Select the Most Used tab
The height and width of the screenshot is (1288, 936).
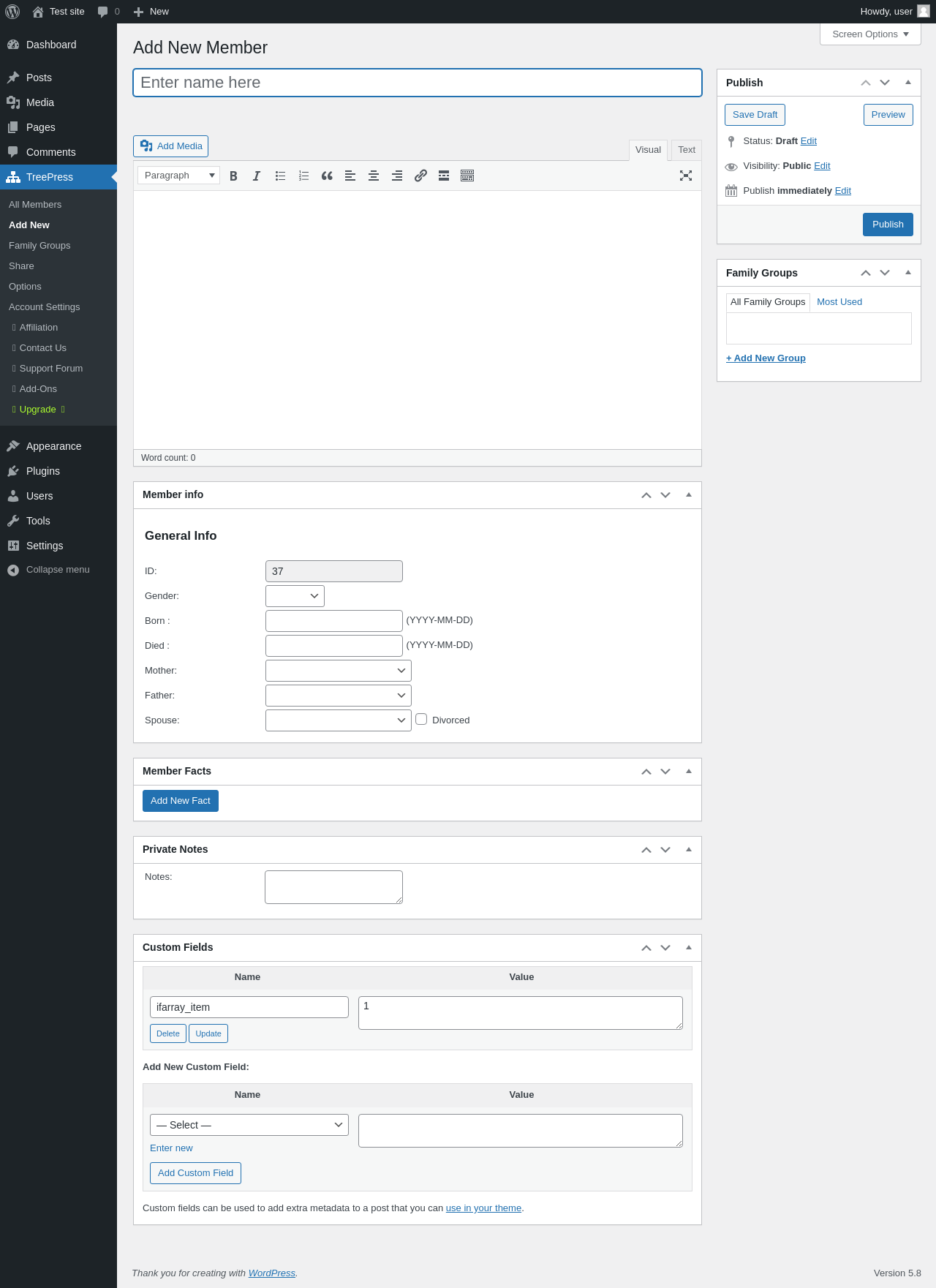(839, 302)
